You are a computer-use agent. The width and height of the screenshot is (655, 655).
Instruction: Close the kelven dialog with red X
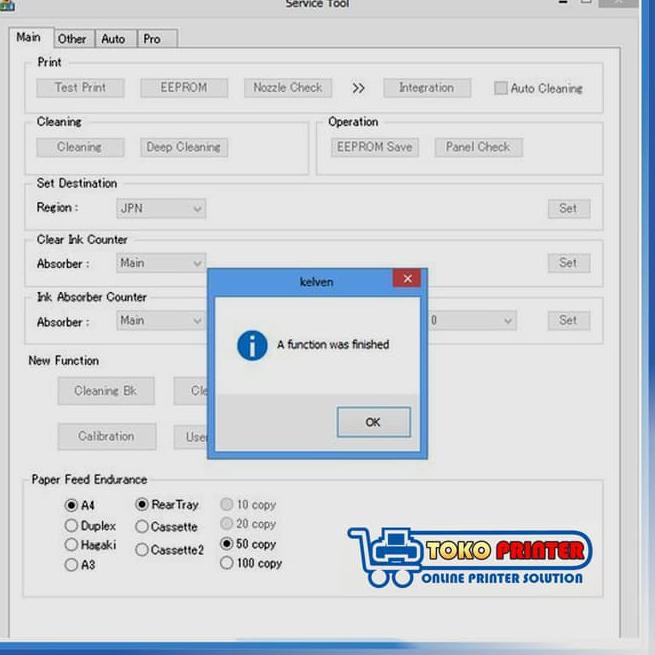coord(407,280)
